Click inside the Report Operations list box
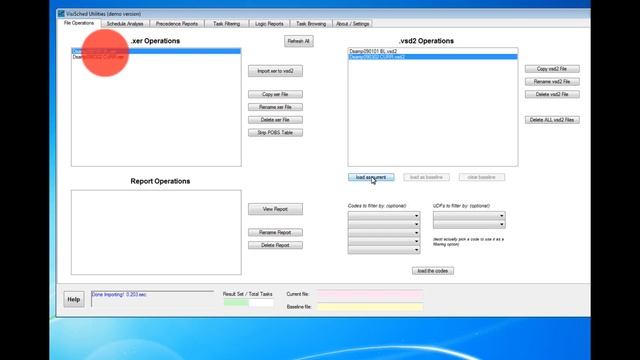This screenshot has height=360, width=640. click(x=156, y=232)
